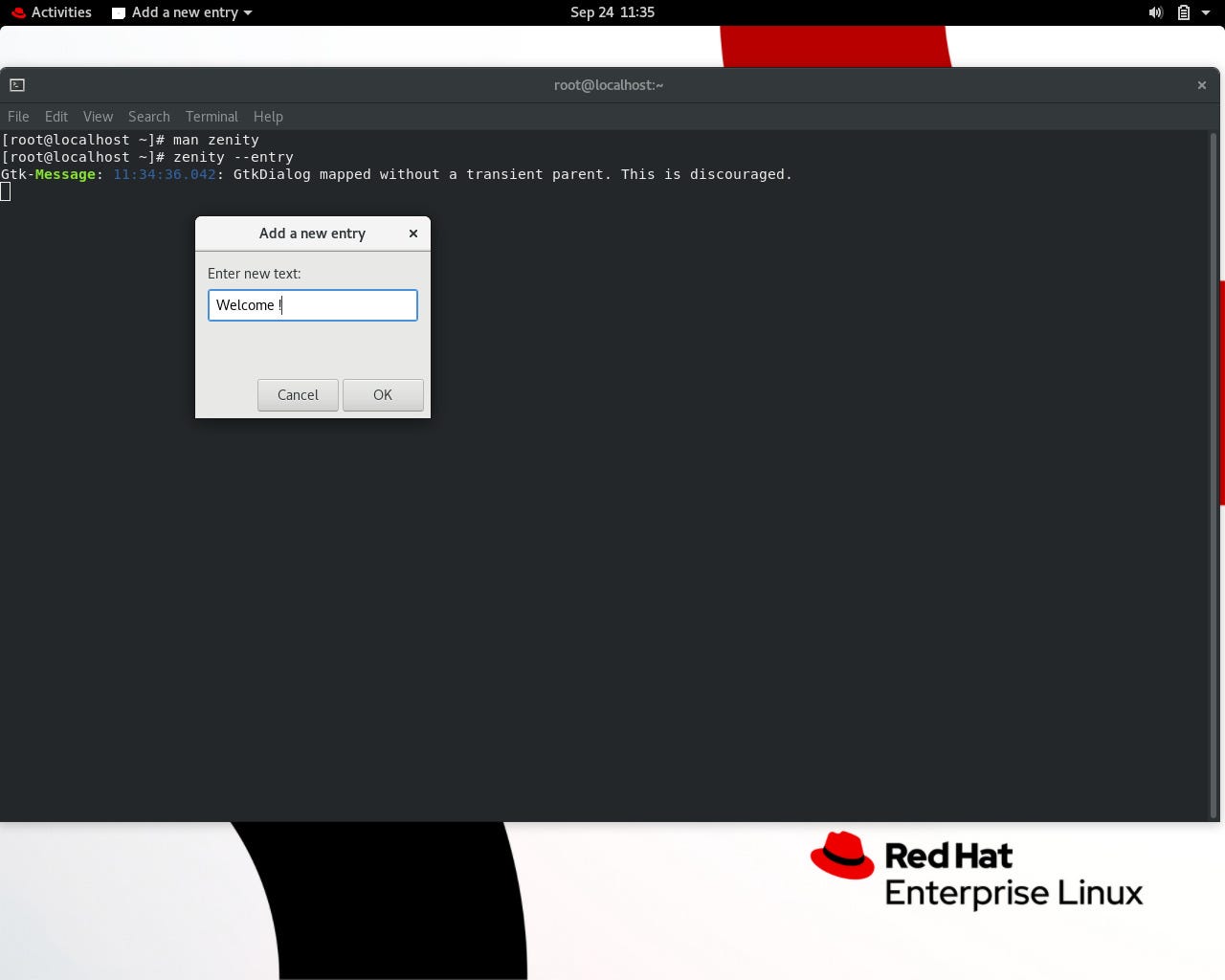Click the terminal icon in the title bar
Image resolution: width=1225 pixels, height=980 pixels.
pyautogui.click(x=16, y=84)
